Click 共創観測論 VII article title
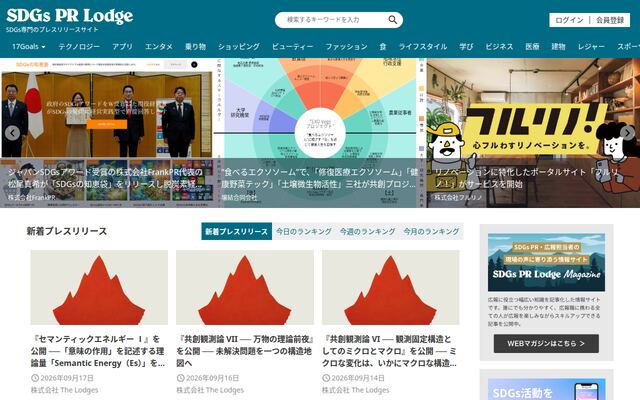 (245, 351)
